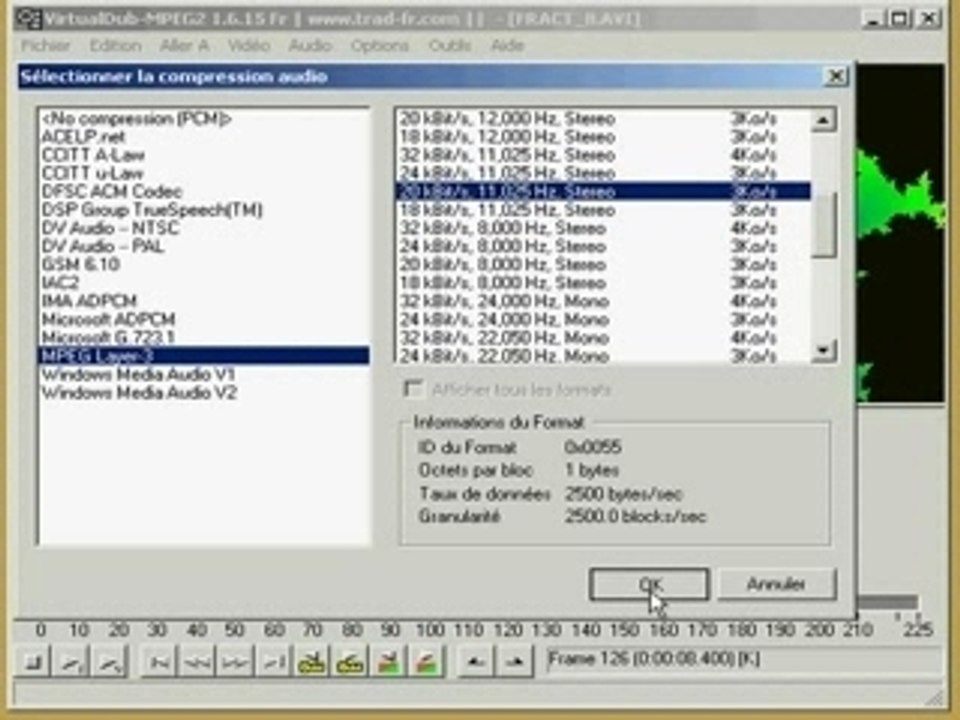Go to previous keyframe using yellow key icon

312,662
